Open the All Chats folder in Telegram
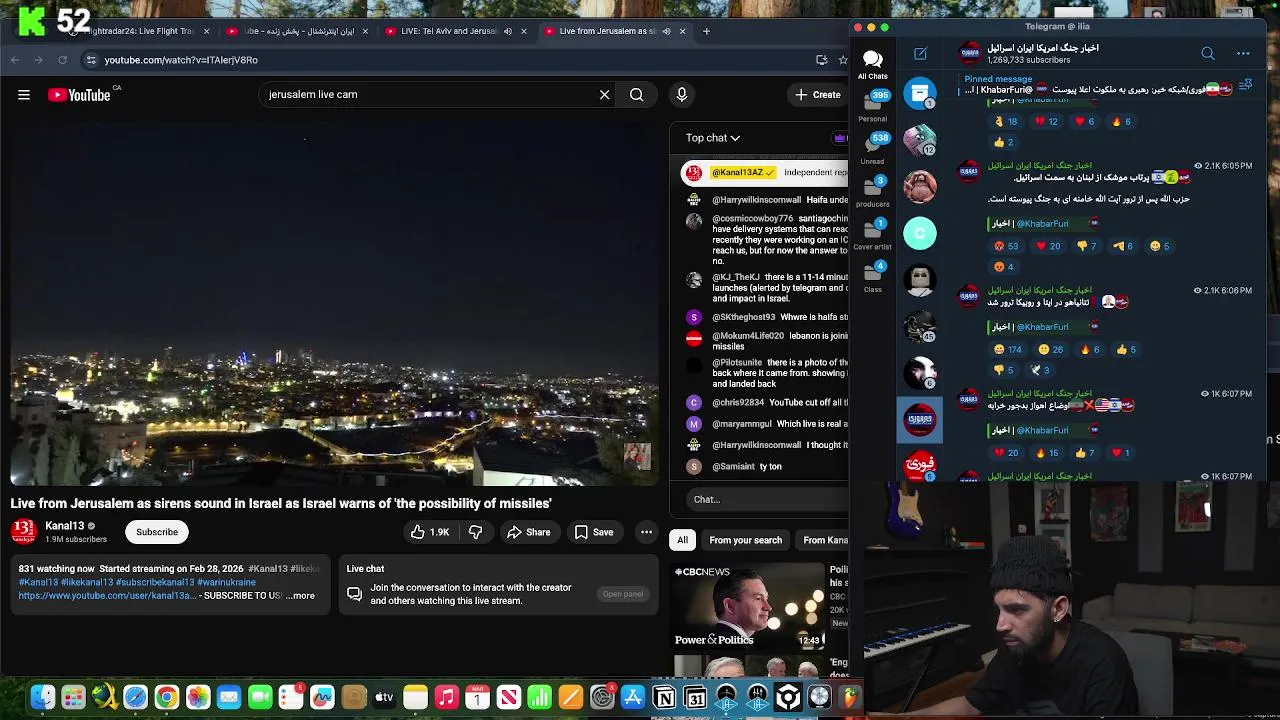This screenshot has height=720, width=1280. click(872, 65)
